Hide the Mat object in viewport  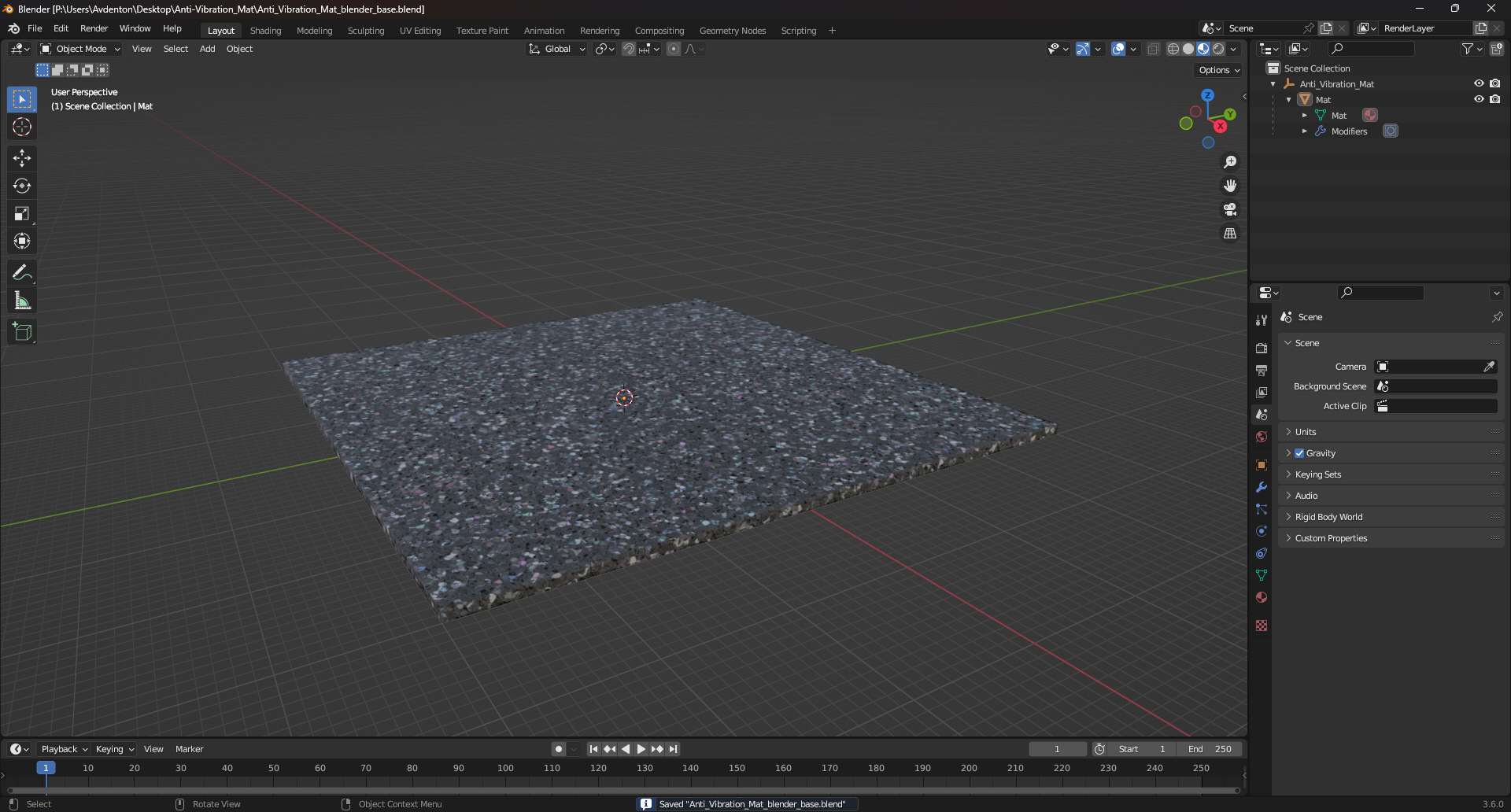[1479, 99]
